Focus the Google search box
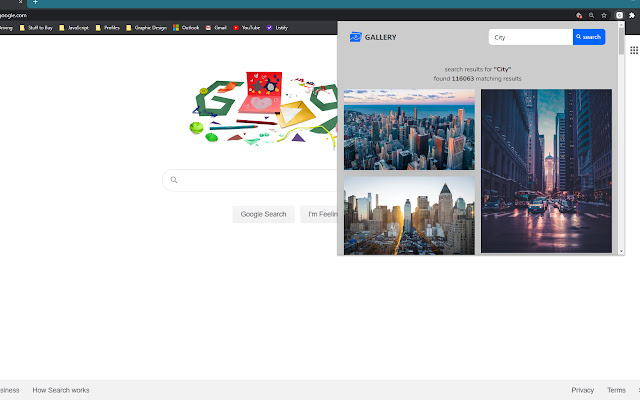 [250, 180]
